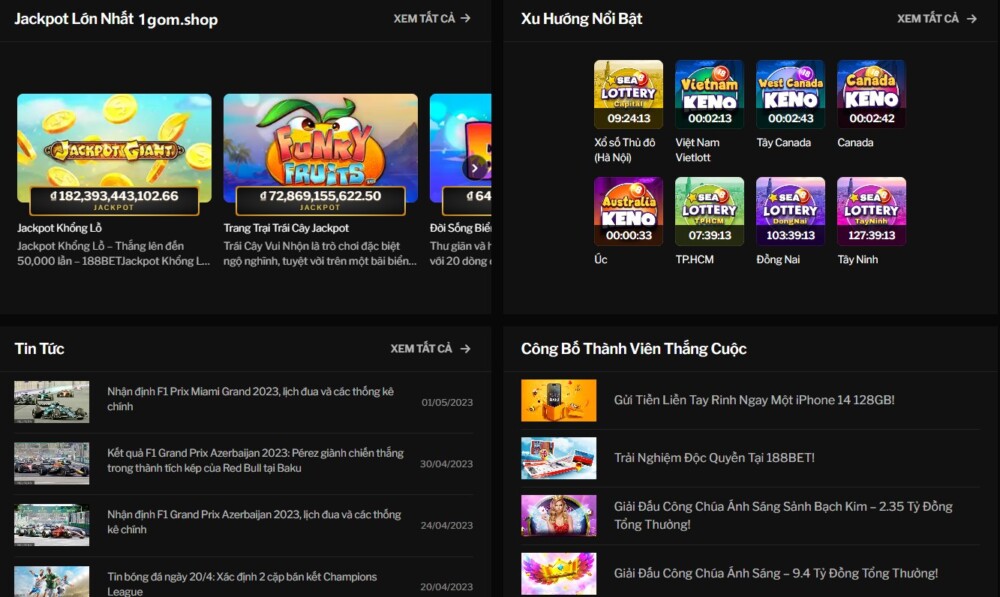Screen dimensions: 1000x597
Task: Click the Canada Keno game icon
Action: [871, 94]
